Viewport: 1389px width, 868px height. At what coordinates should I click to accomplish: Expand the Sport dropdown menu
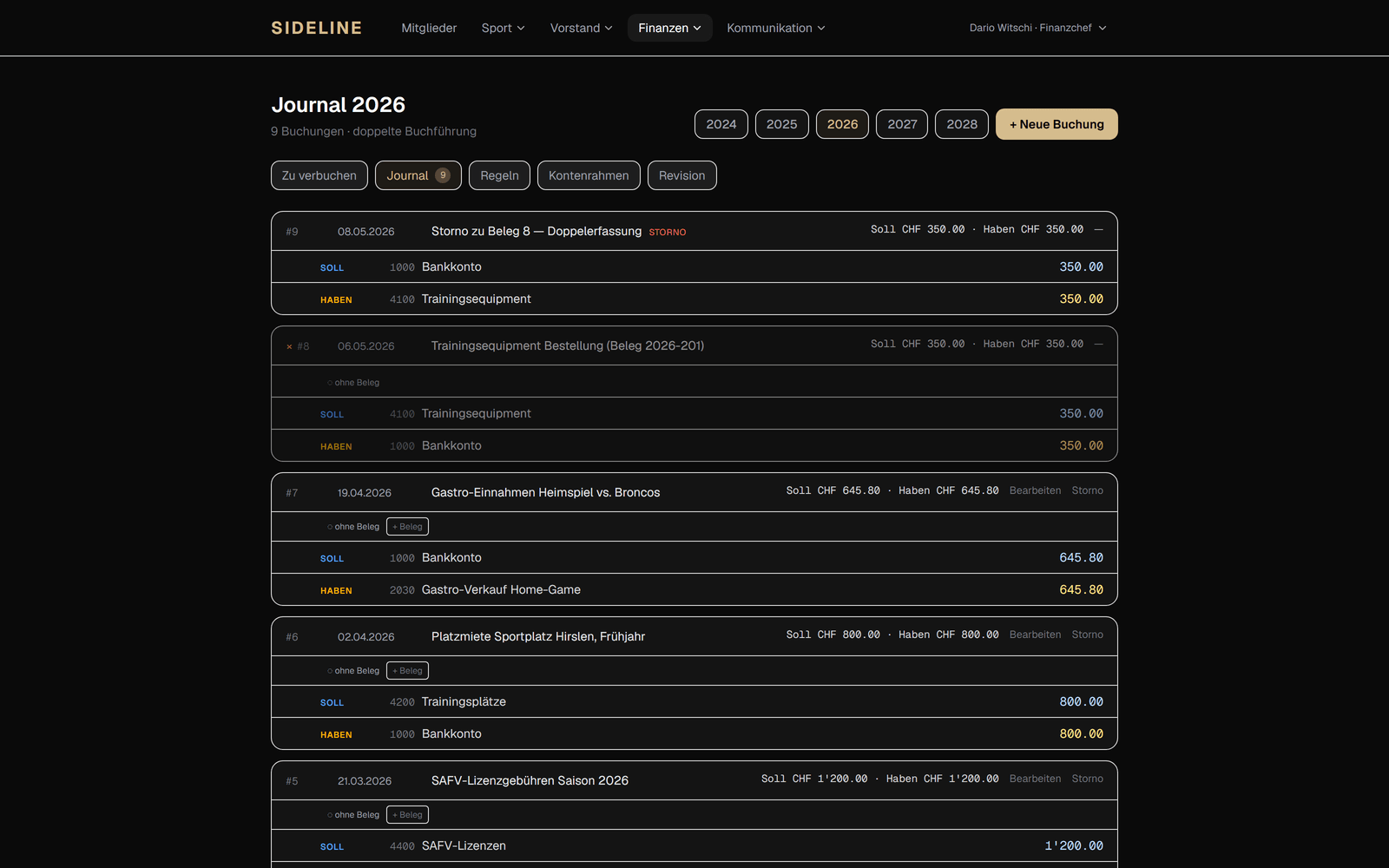point(504,28)
